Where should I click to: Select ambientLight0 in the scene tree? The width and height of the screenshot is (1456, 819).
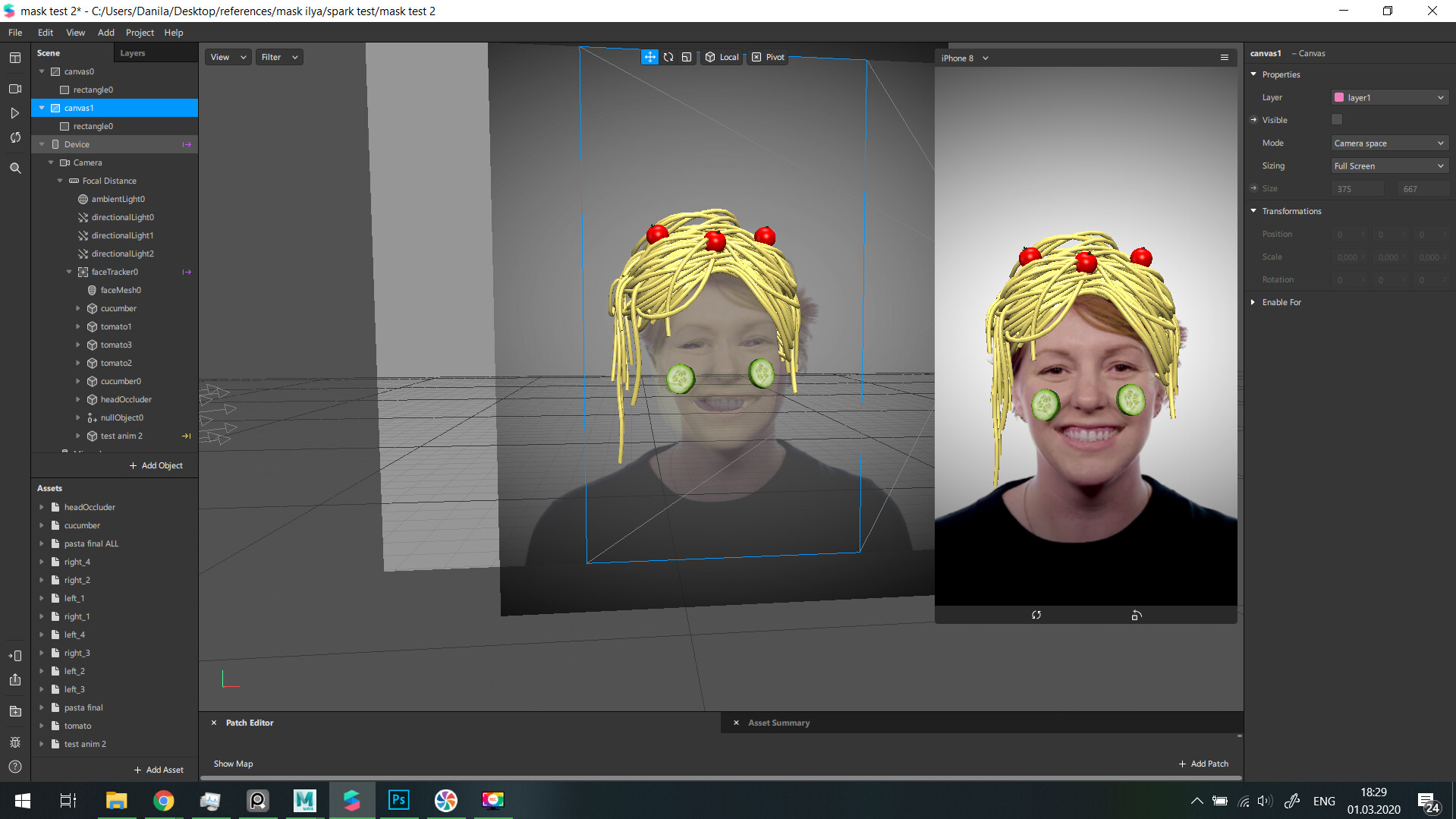(x=118, y=199)
